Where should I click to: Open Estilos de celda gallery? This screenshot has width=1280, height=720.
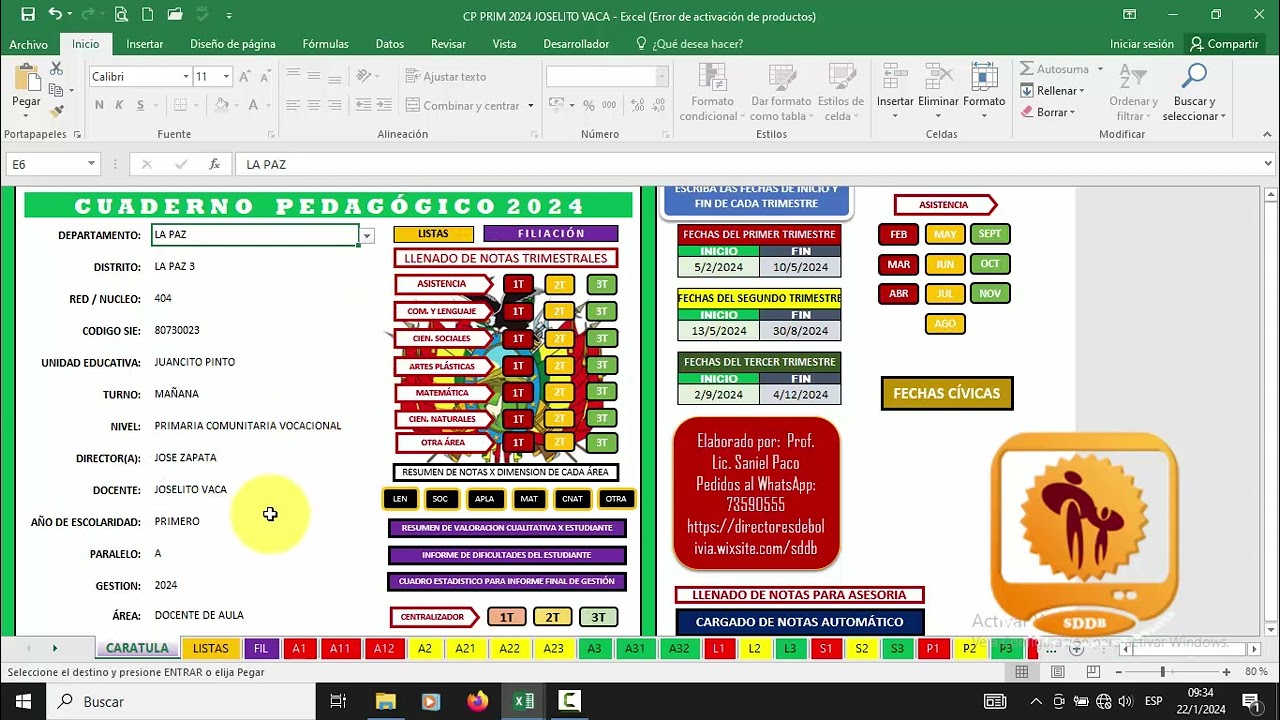841,92
